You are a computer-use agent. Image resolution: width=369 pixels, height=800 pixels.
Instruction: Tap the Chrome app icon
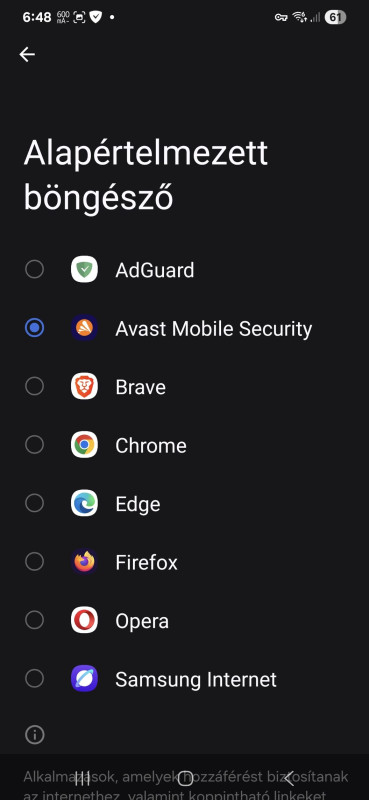pos(84,445)
